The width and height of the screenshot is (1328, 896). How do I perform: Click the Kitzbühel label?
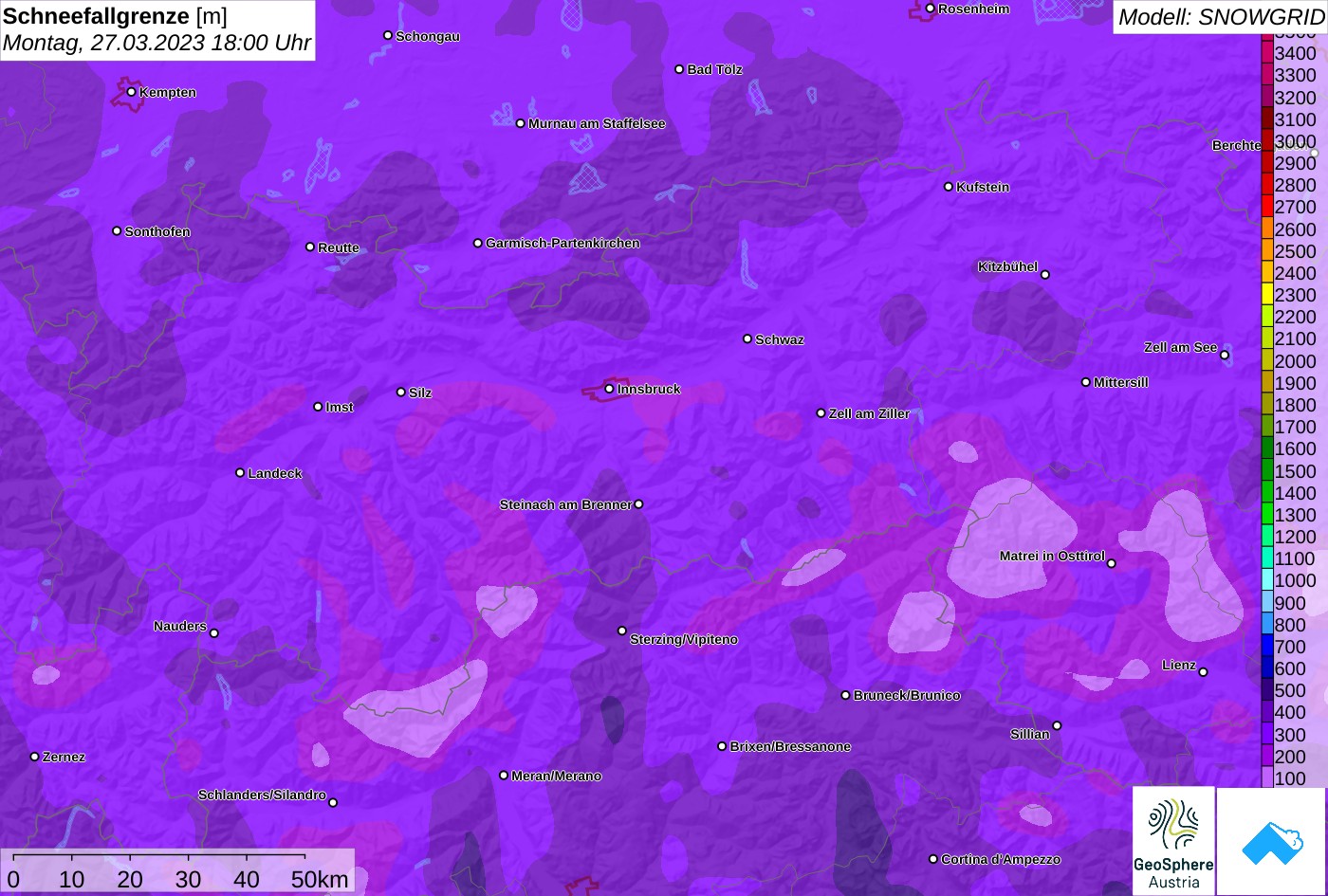pos(1007,266)
